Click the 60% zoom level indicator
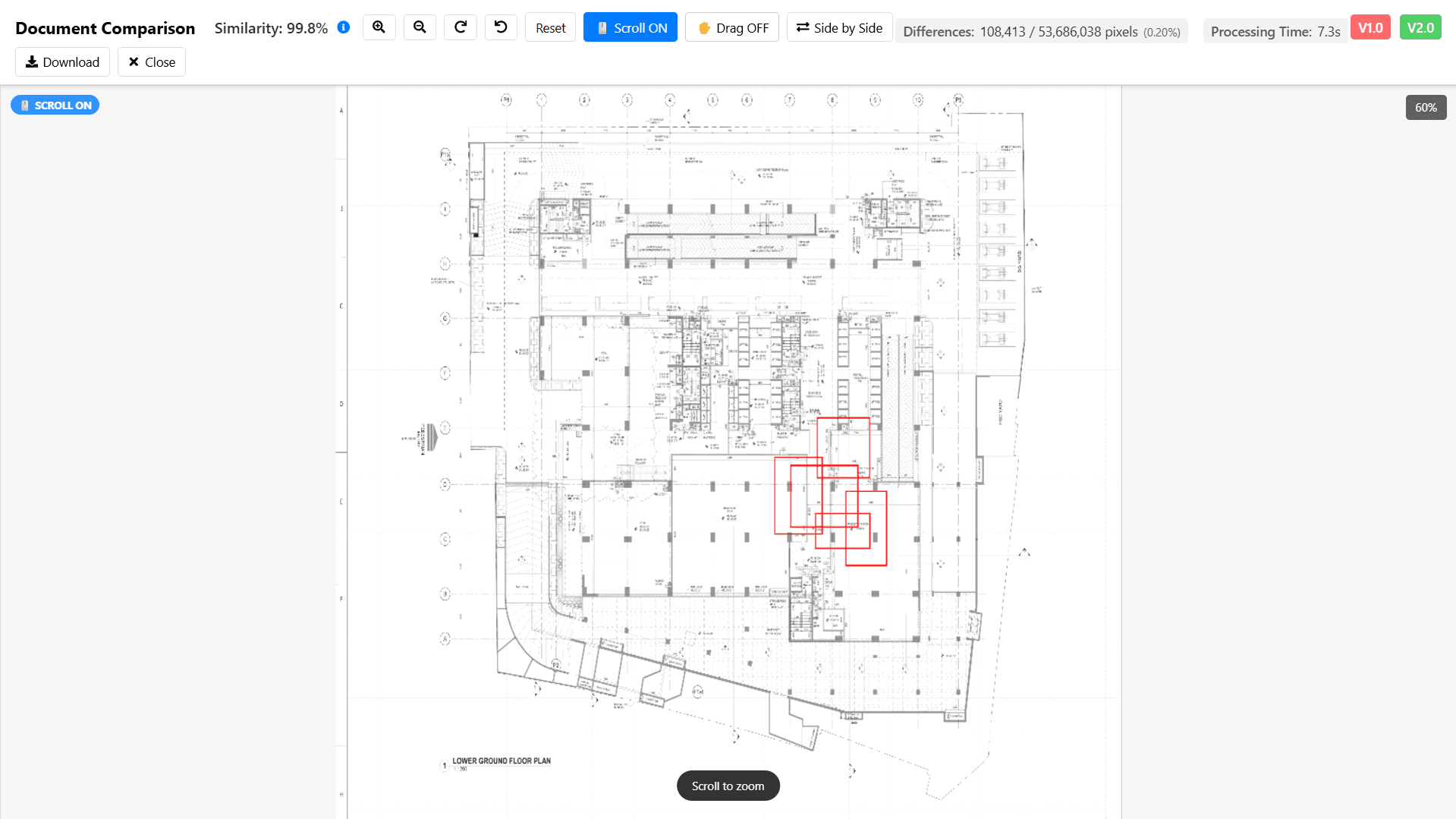 [1426, 108]
